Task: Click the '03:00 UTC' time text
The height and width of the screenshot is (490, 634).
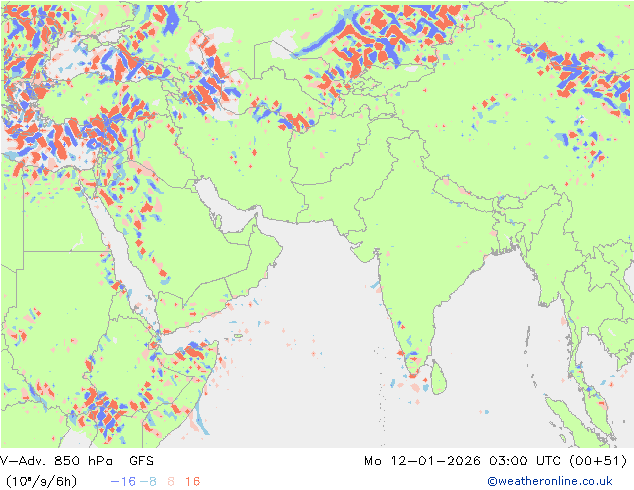Action: pyautogui.click(x=526, y=460)
